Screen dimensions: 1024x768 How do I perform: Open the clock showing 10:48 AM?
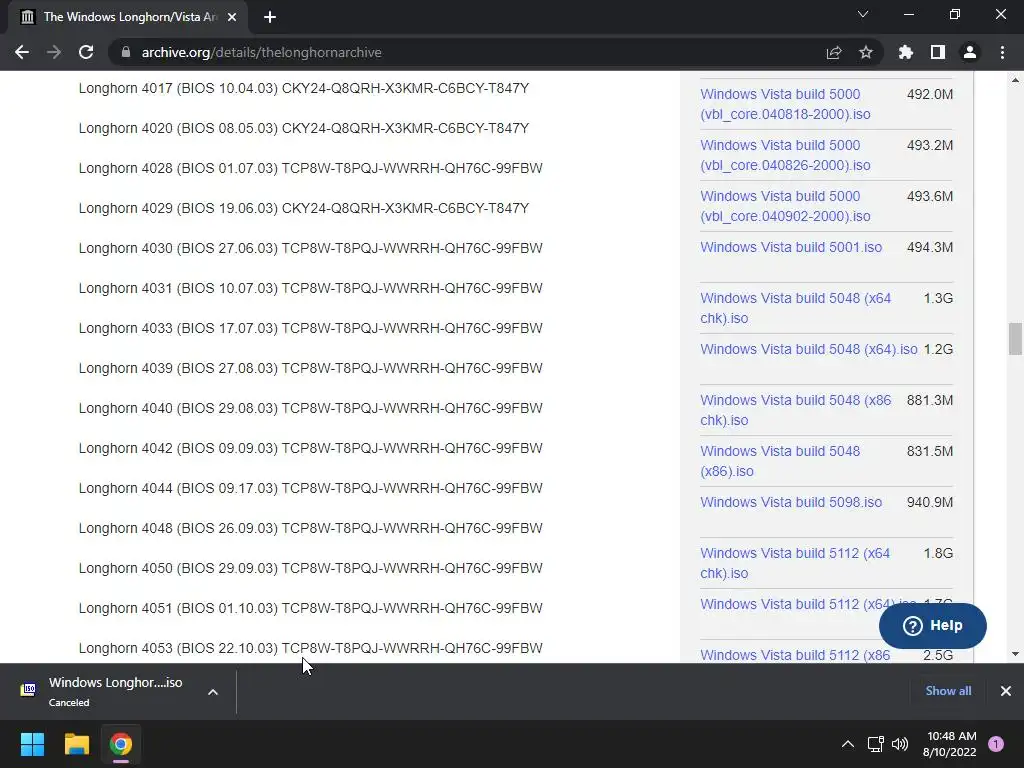950,744
